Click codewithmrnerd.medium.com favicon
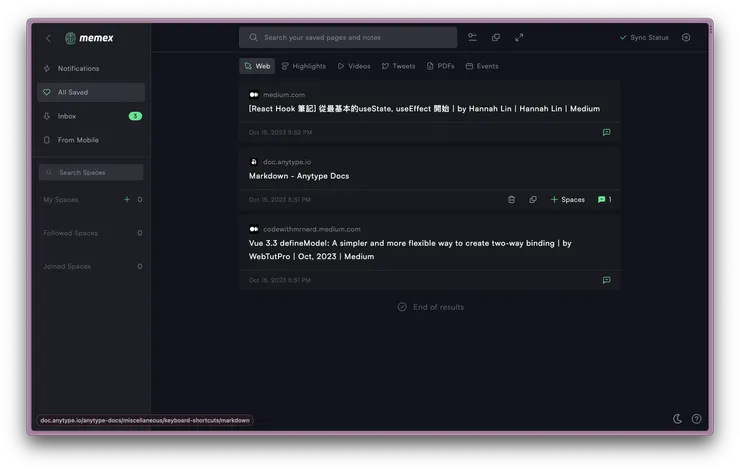 [x=254, y=229]
